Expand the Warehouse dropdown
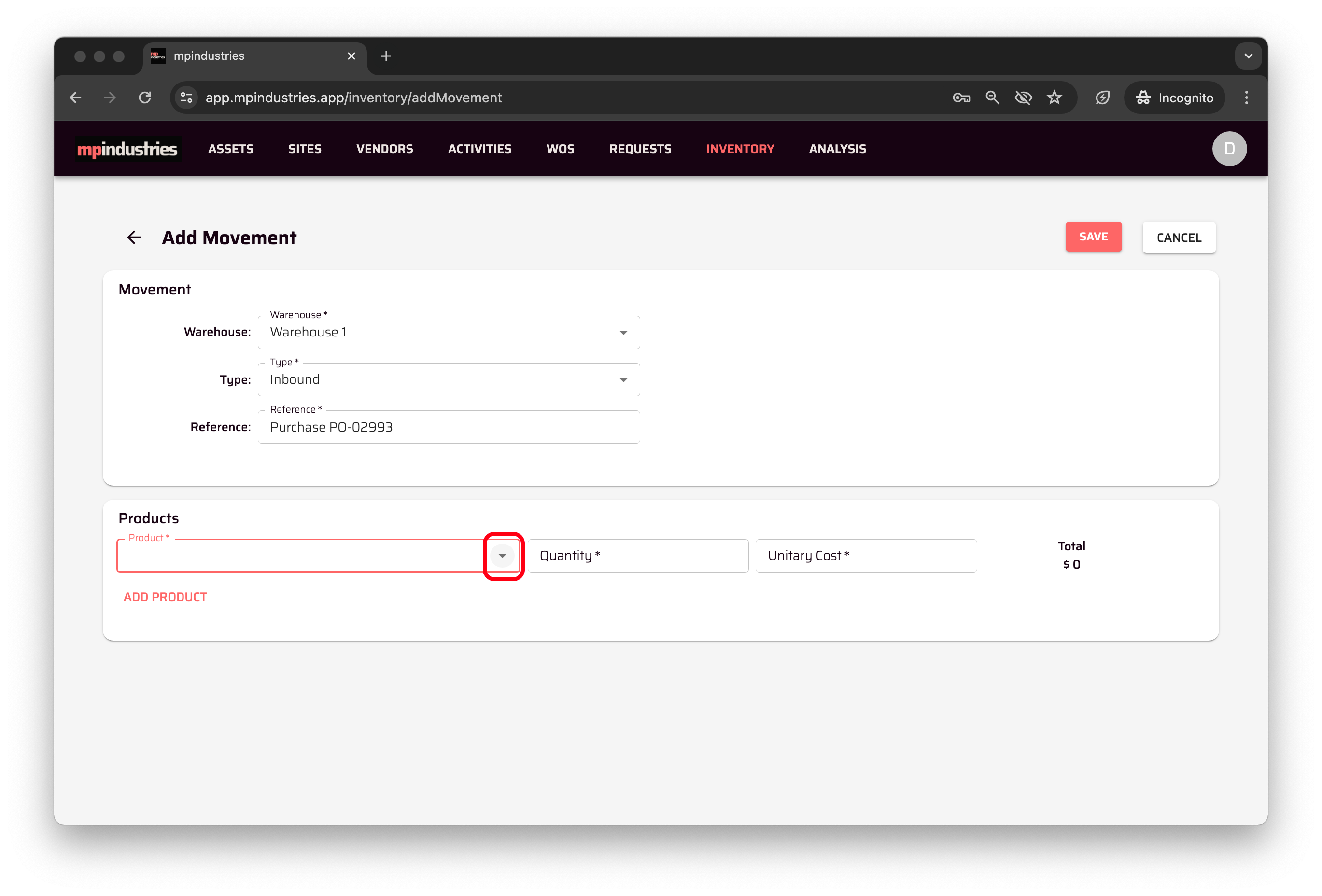The width and height of the screenshot is (1322, 896). (x=623, y=332)
